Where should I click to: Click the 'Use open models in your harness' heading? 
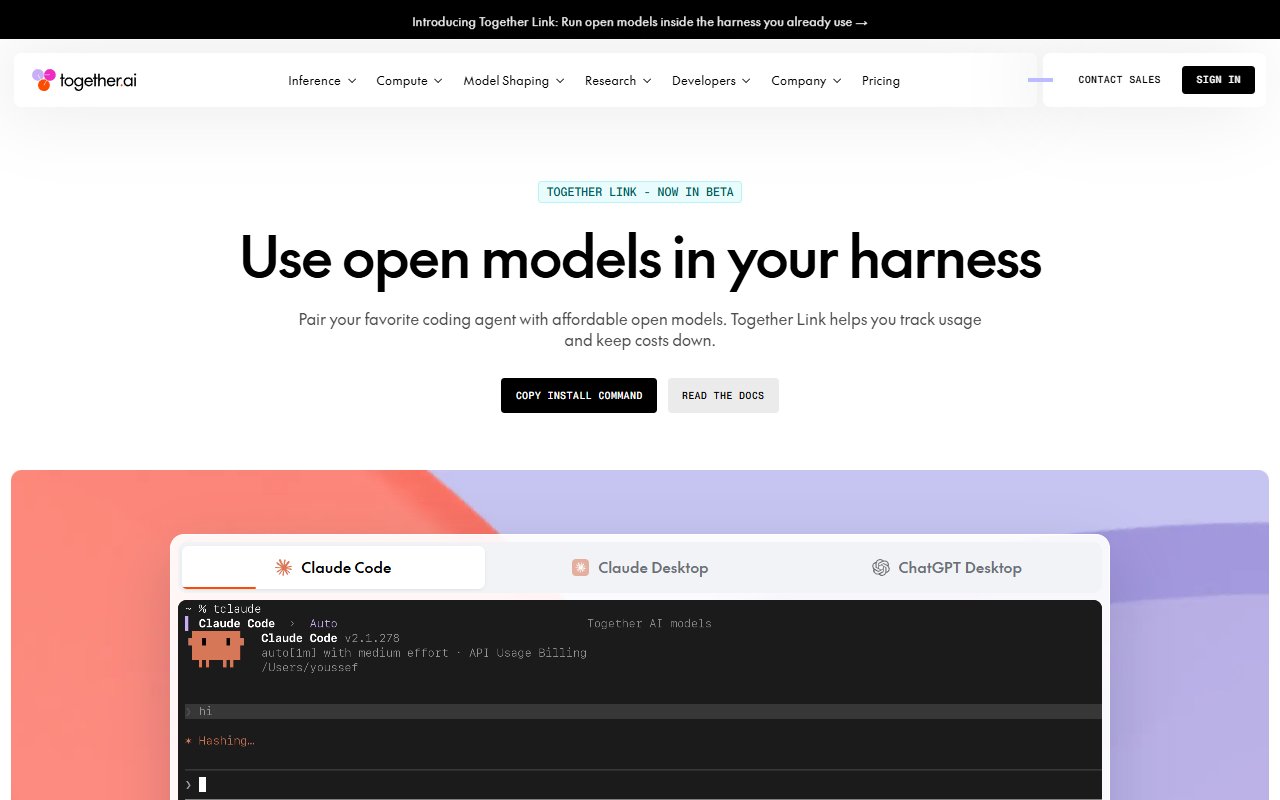pos(640,257)
